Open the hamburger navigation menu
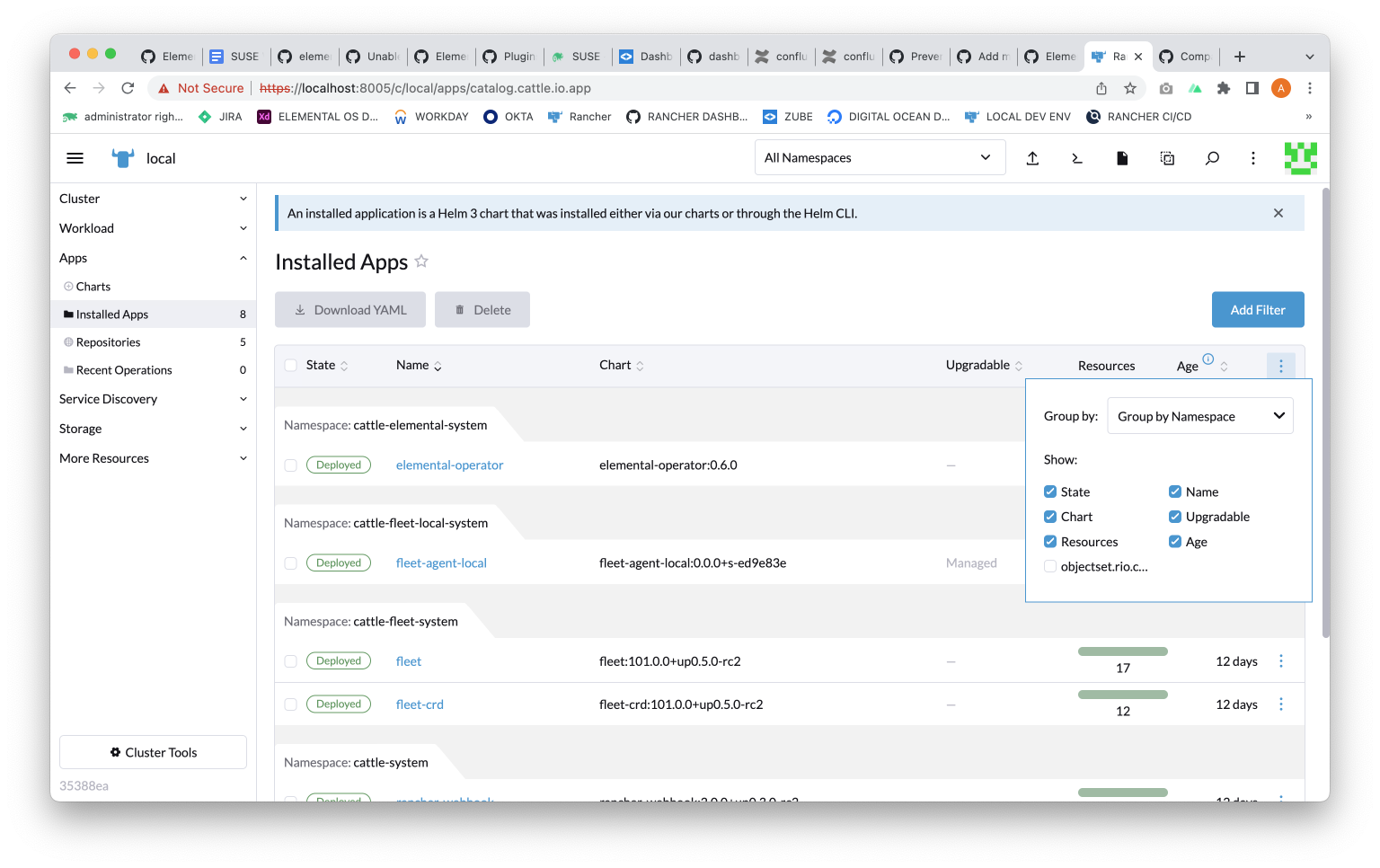The image size is (1380, 868). click(x=75, y=158)
